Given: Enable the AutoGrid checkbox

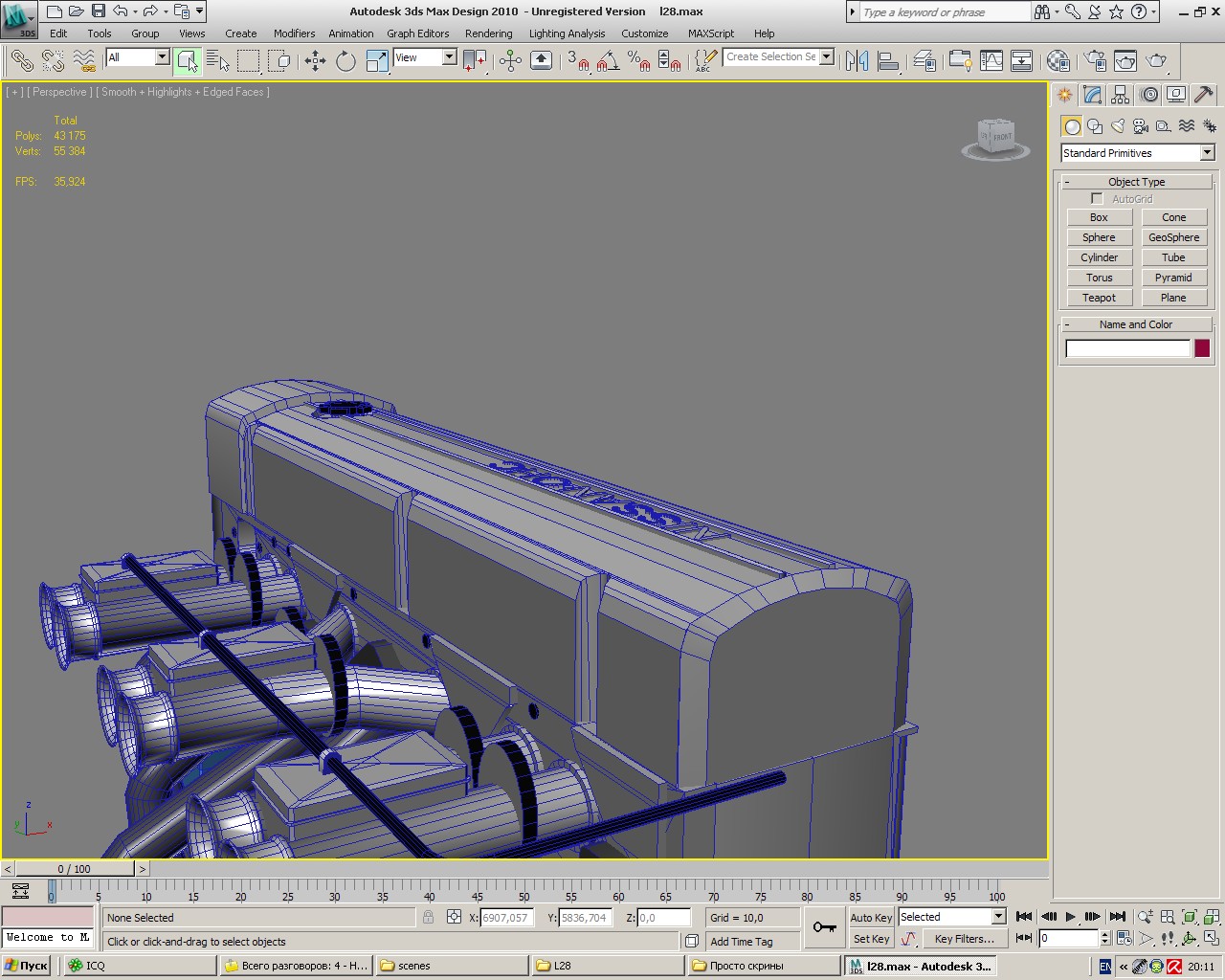Looking at the screenshot, I should pyautogui.click(x=1097, y=198).
